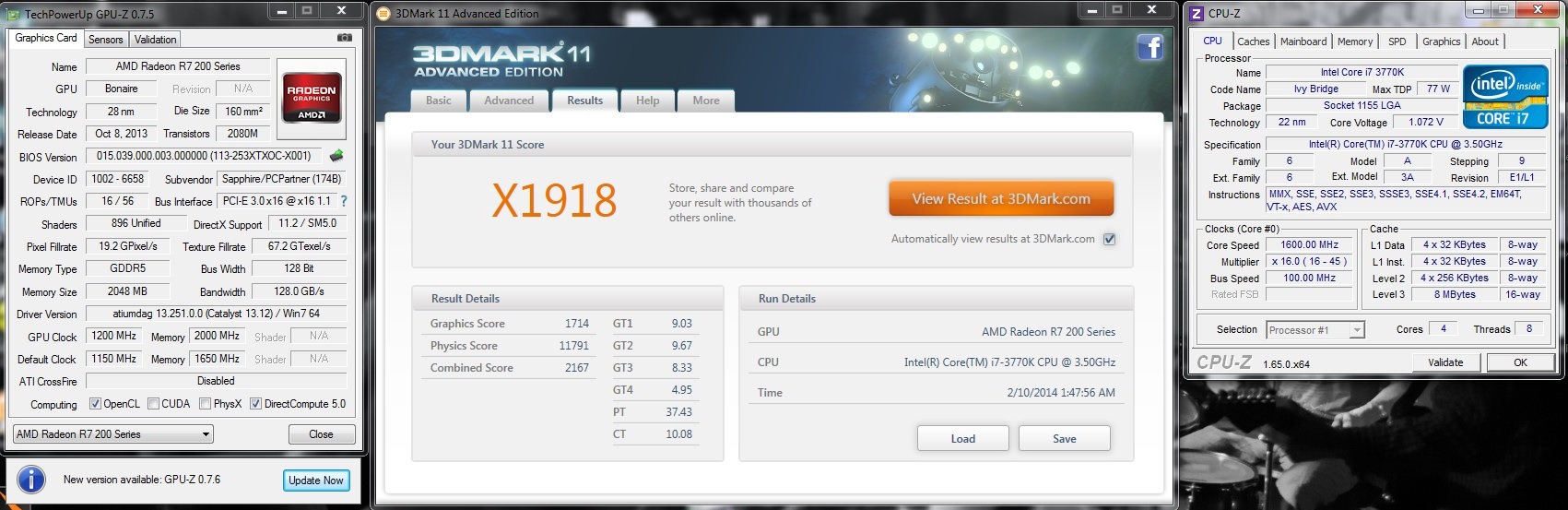This screenshot has height=510, width=1568.
Task: Enable the CUDA checkbox
Action: click(153, 404)
